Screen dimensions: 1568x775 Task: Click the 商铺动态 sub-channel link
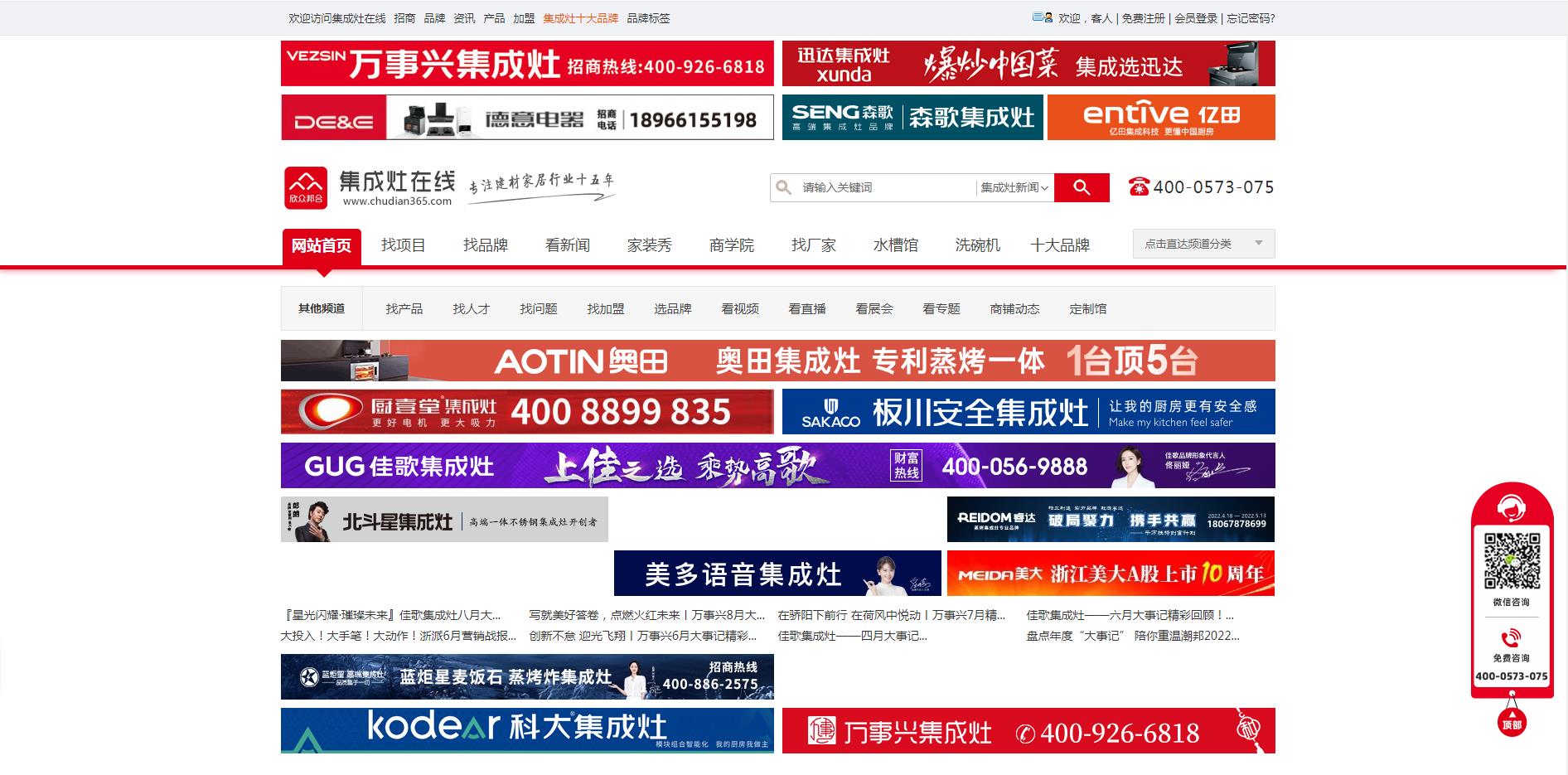tap(1014, 308)
